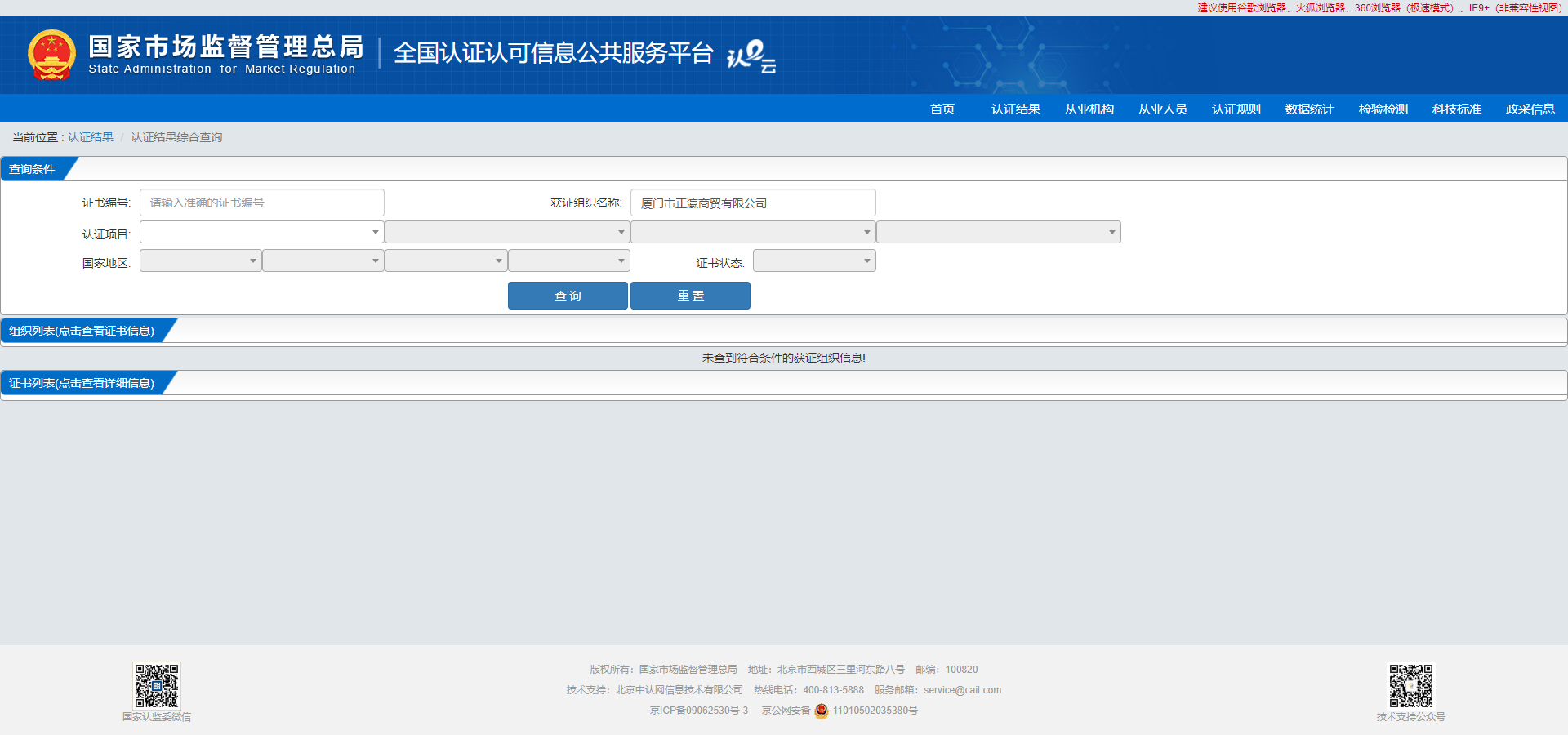Click the hotline number 400-813-5888
The image size is (1568, 735).
click(833, 690)
